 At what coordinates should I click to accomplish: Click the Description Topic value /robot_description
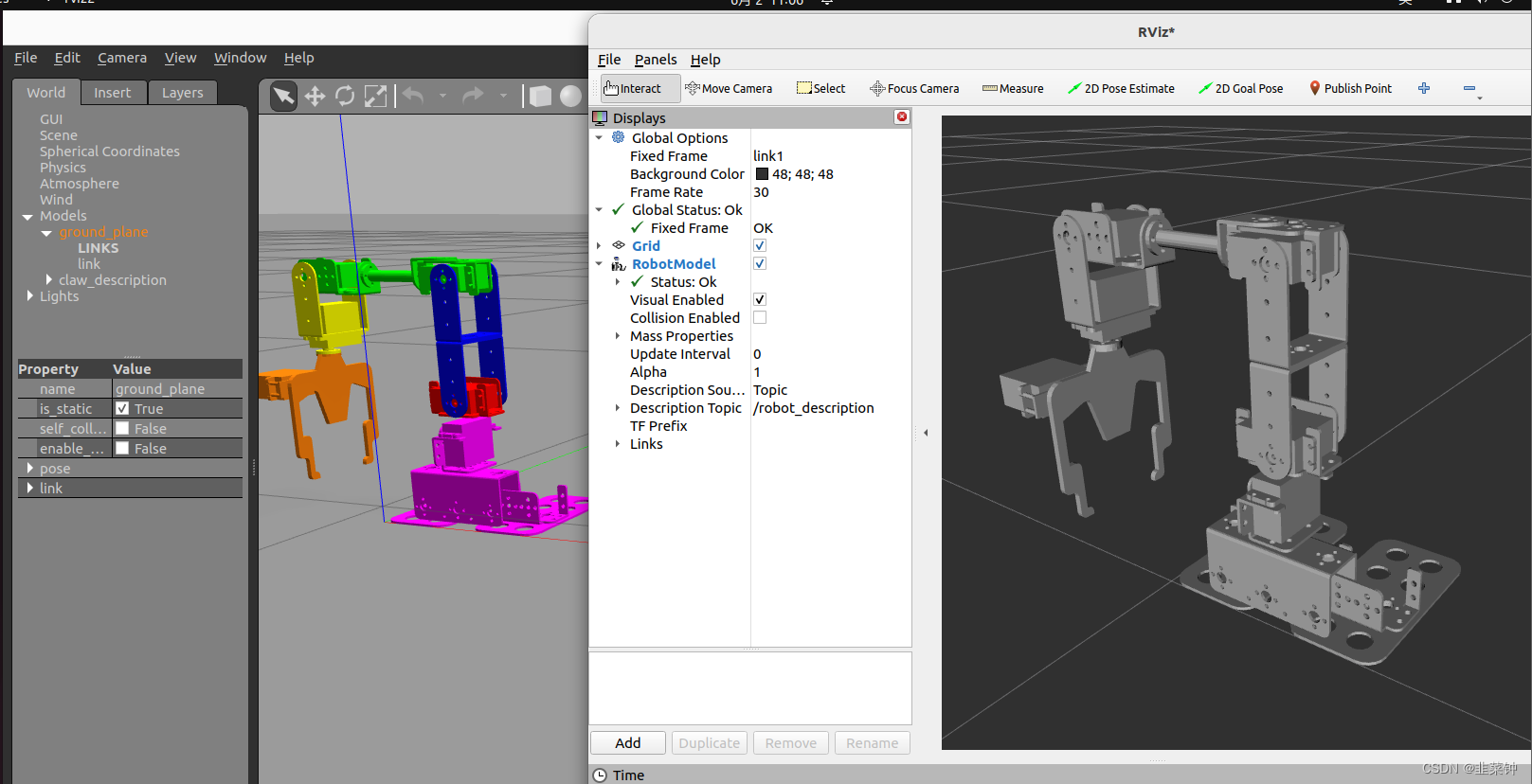pyautogui.click(x=814, y=407)
